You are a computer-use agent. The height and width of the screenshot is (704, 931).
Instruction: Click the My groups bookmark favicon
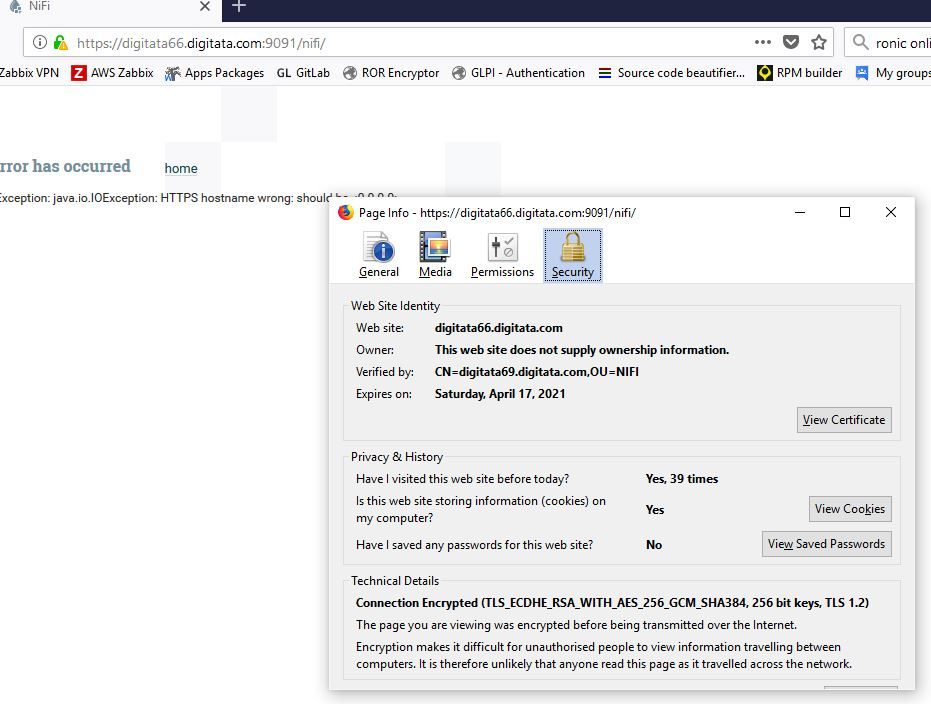tap(862, 73)
